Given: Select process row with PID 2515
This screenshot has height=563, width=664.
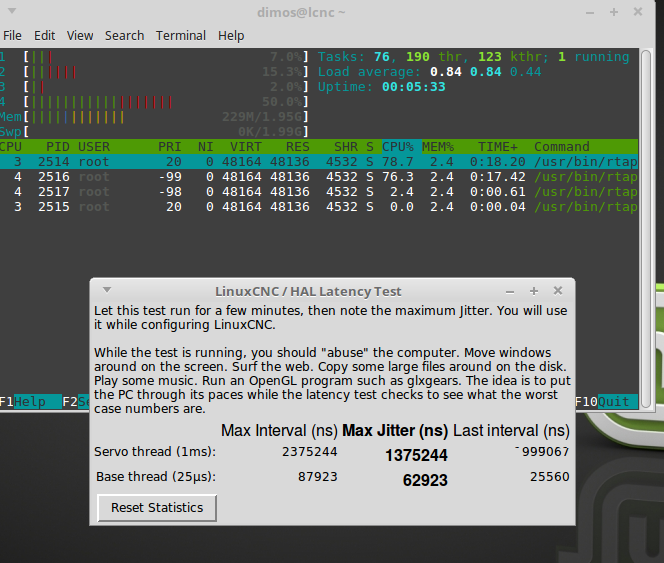Looking at the screenshot, I should point(319,207).
